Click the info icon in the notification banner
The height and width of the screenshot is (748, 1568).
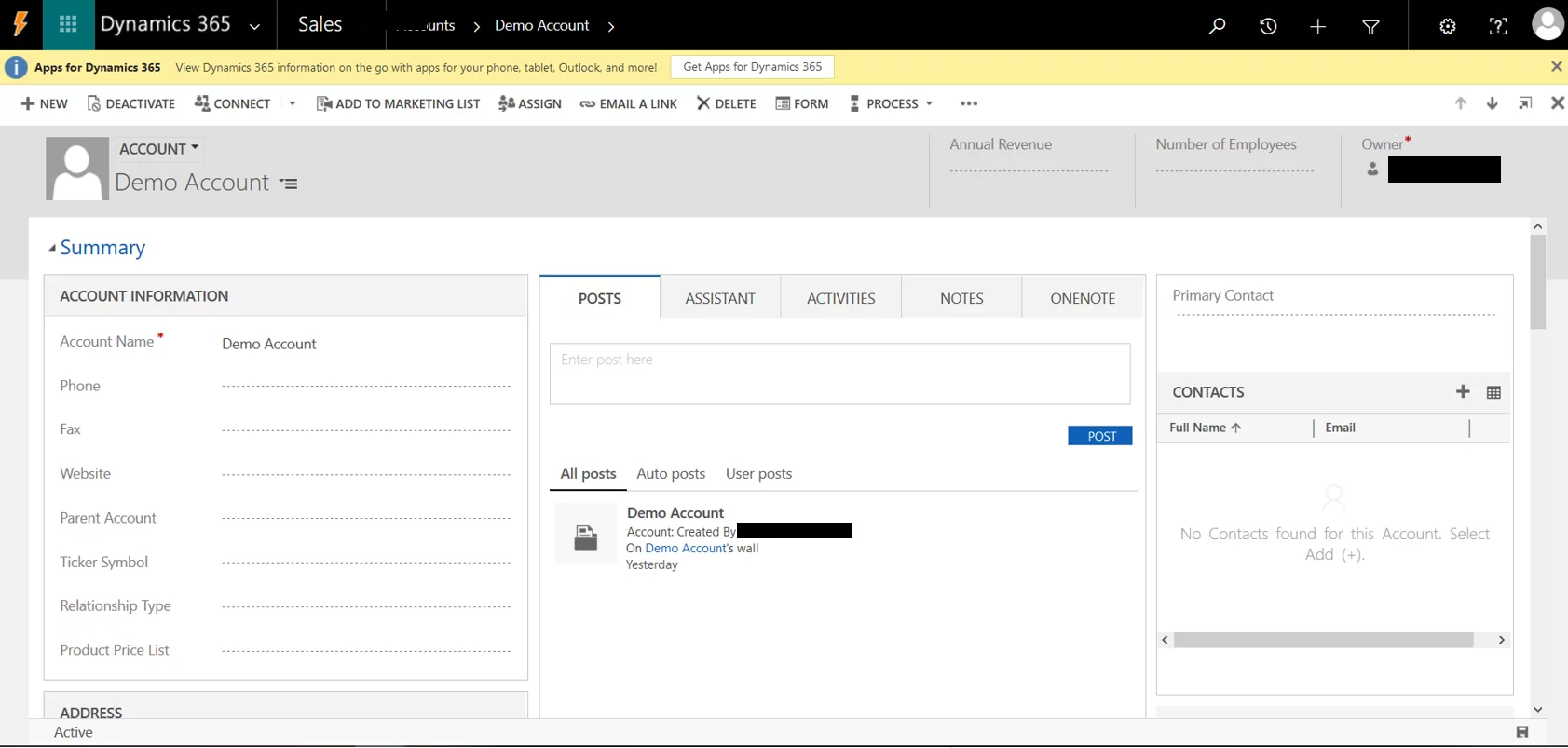[x=16, y=67]
